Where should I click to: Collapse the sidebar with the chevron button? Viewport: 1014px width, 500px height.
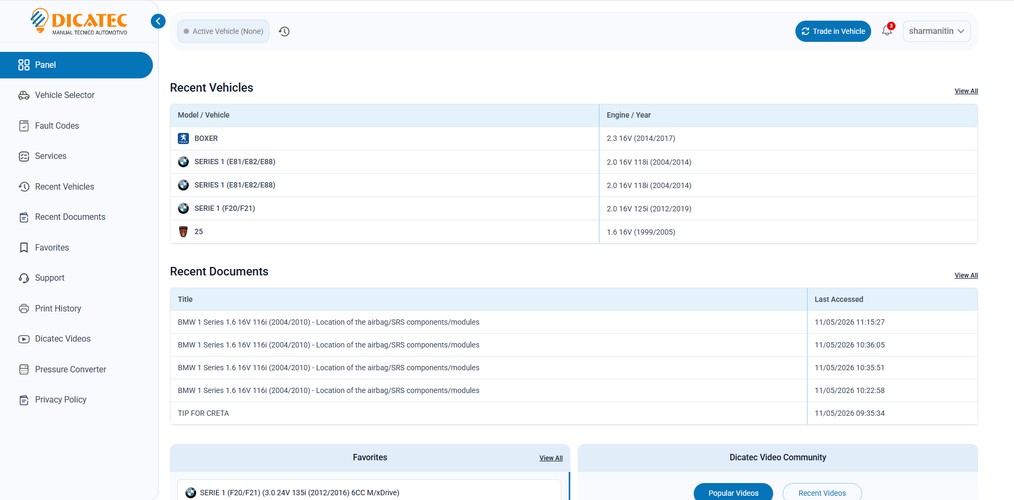point(158,21)
